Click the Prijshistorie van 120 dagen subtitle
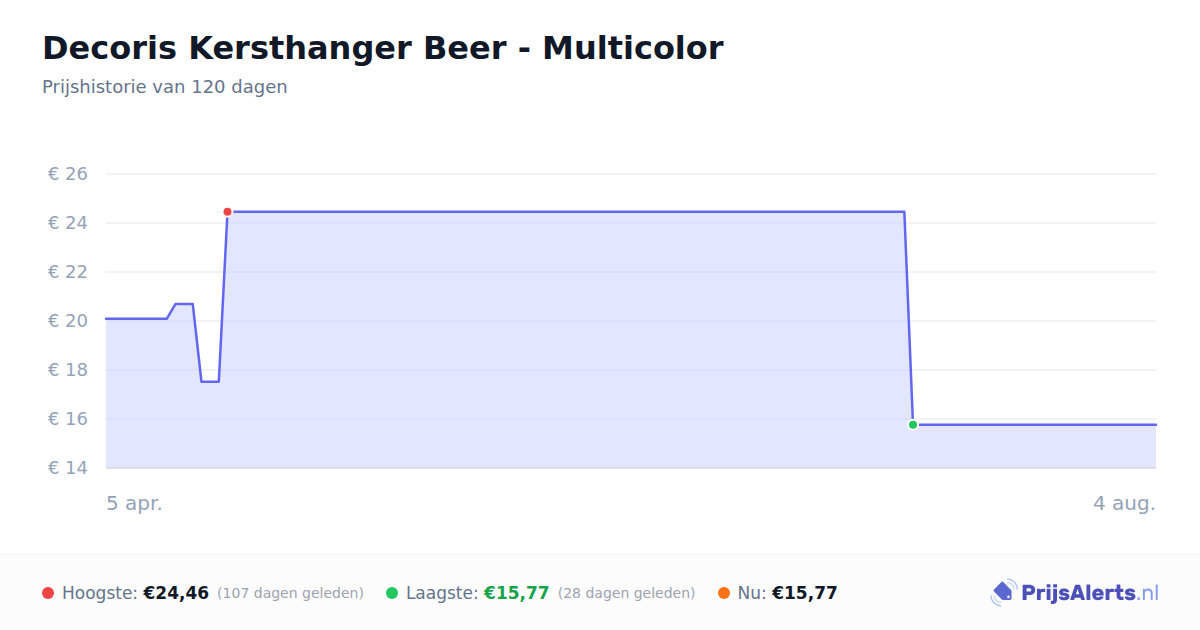The image size is (1200, 630). point(165,87)
